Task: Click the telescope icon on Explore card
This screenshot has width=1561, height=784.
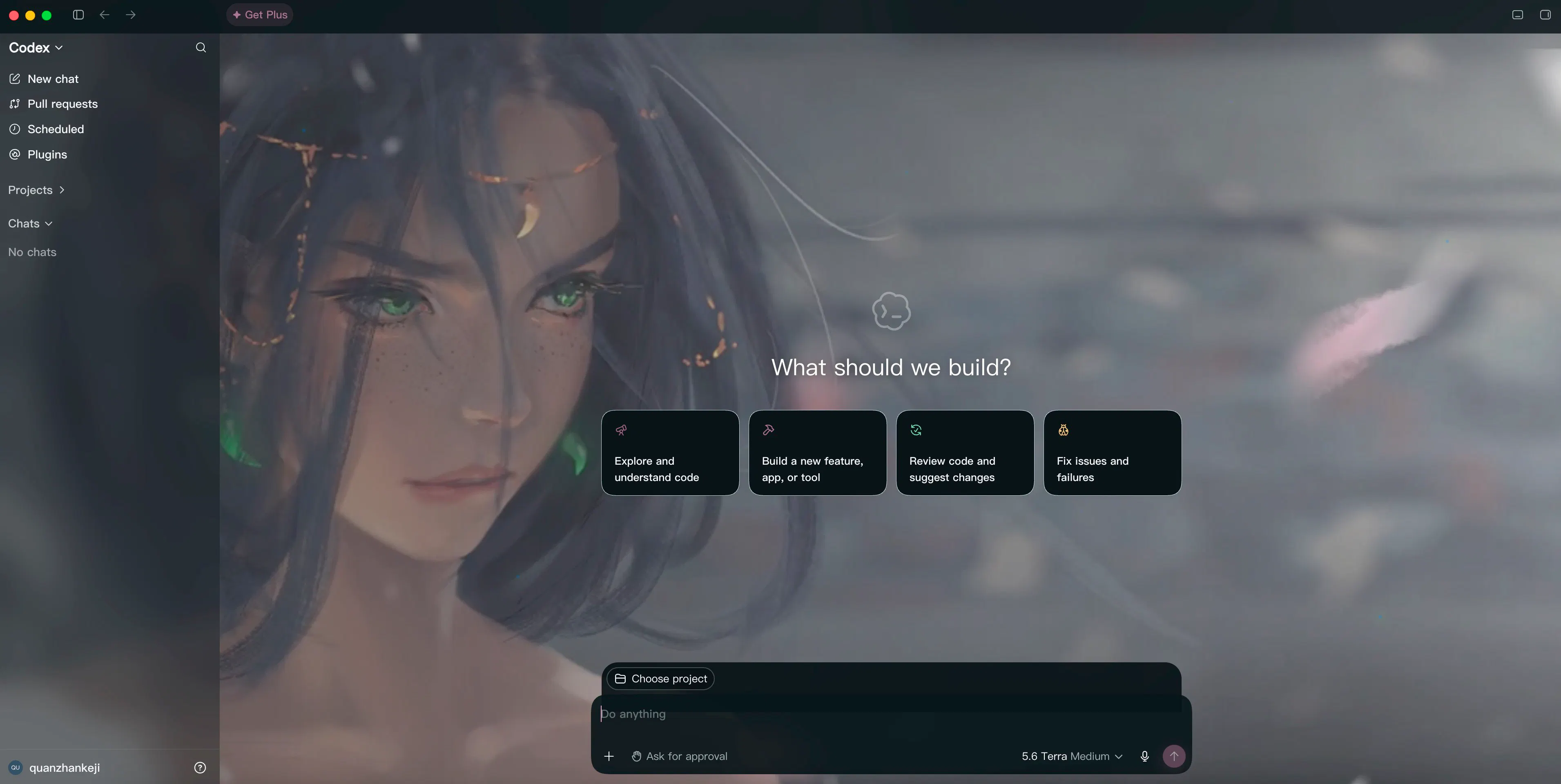Action: point(621,430)
